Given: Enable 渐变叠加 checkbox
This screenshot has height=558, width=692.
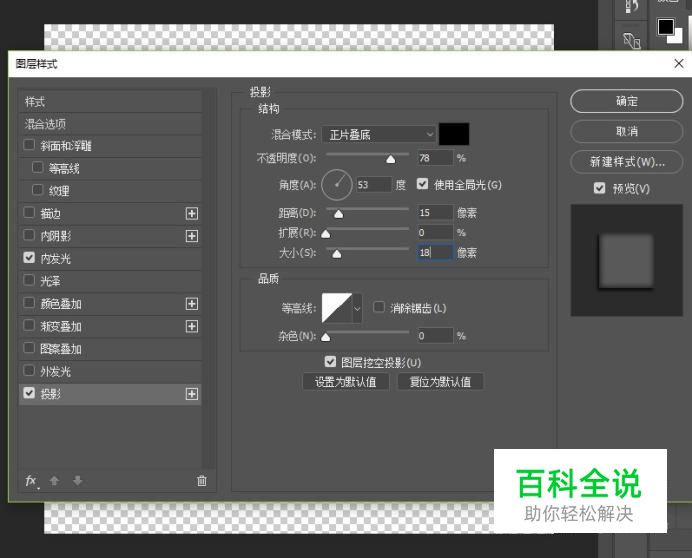Looking at the screenshot, I should coord(29,325).
